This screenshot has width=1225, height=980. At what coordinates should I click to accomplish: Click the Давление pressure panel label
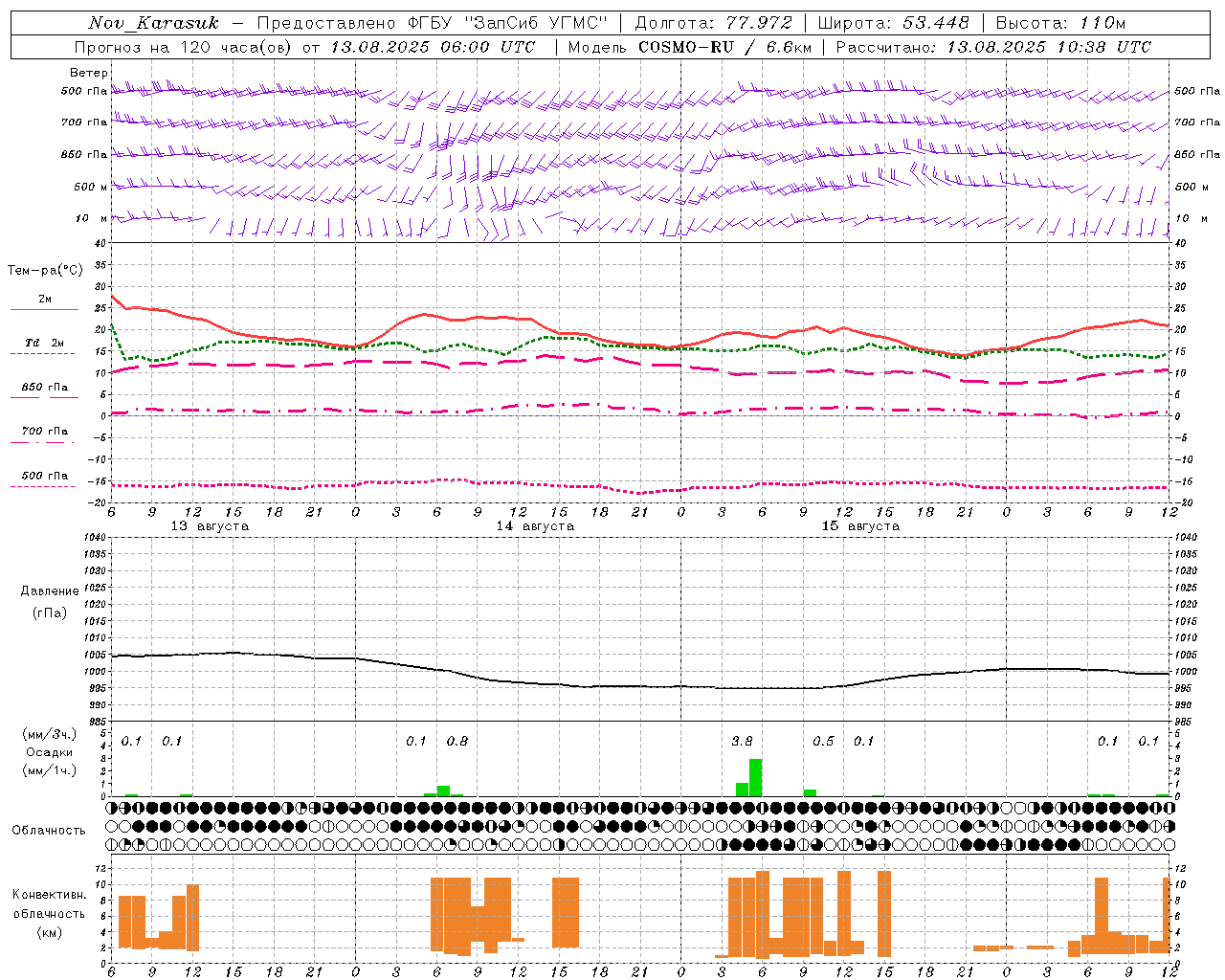(x=50, y=591)
